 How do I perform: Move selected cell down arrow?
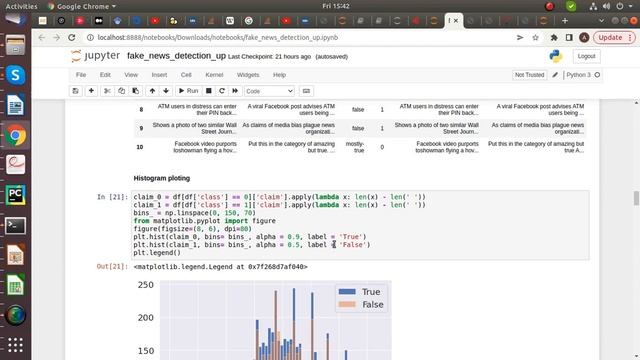[166, 91]
